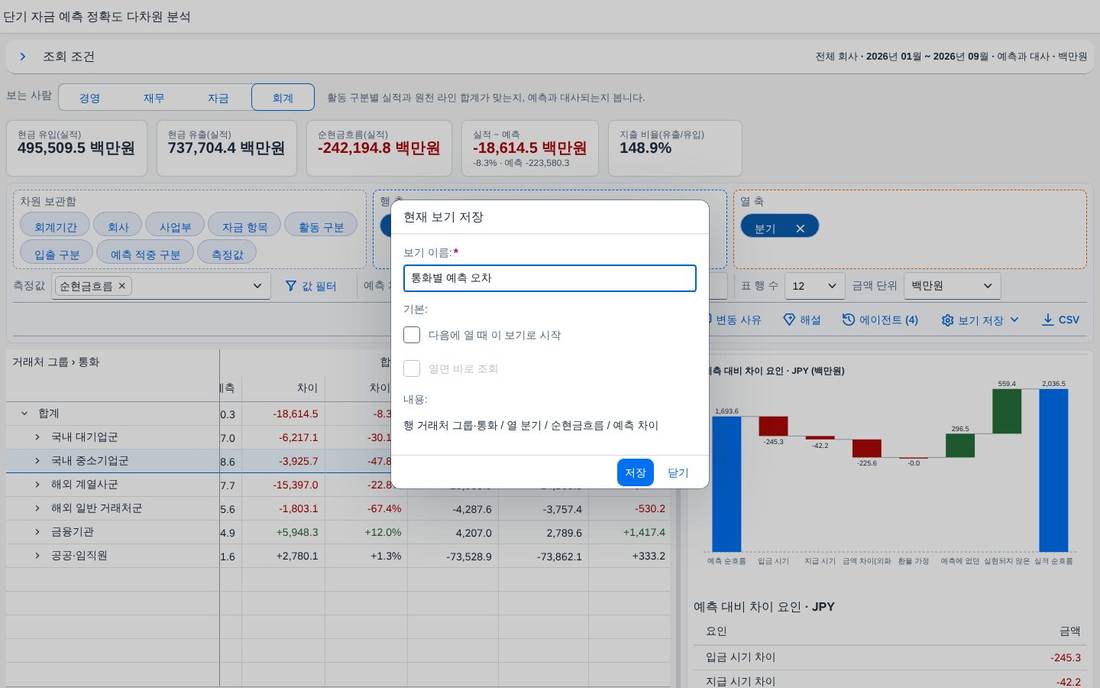The height and width of the screenshot is (688, 1100).
Task: Open the 값 필터 filter icon
Action: pos(290,286)
